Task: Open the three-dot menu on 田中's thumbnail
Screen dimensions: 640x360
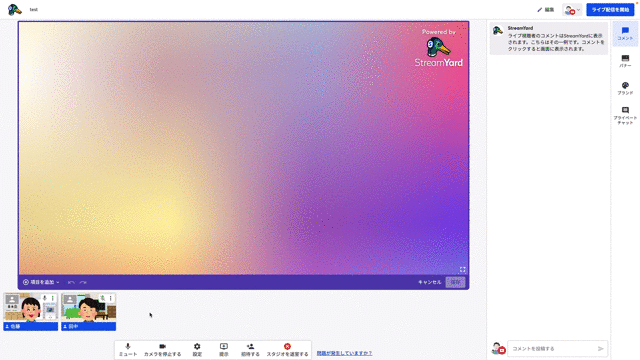Action: [x=110, y=298]
